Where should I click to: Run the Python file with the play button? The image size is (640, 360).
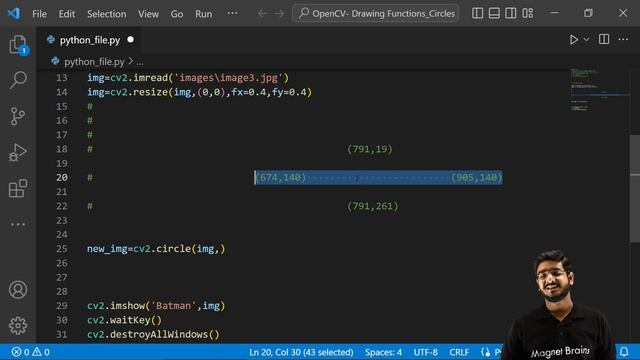click(x=574, y=40)
